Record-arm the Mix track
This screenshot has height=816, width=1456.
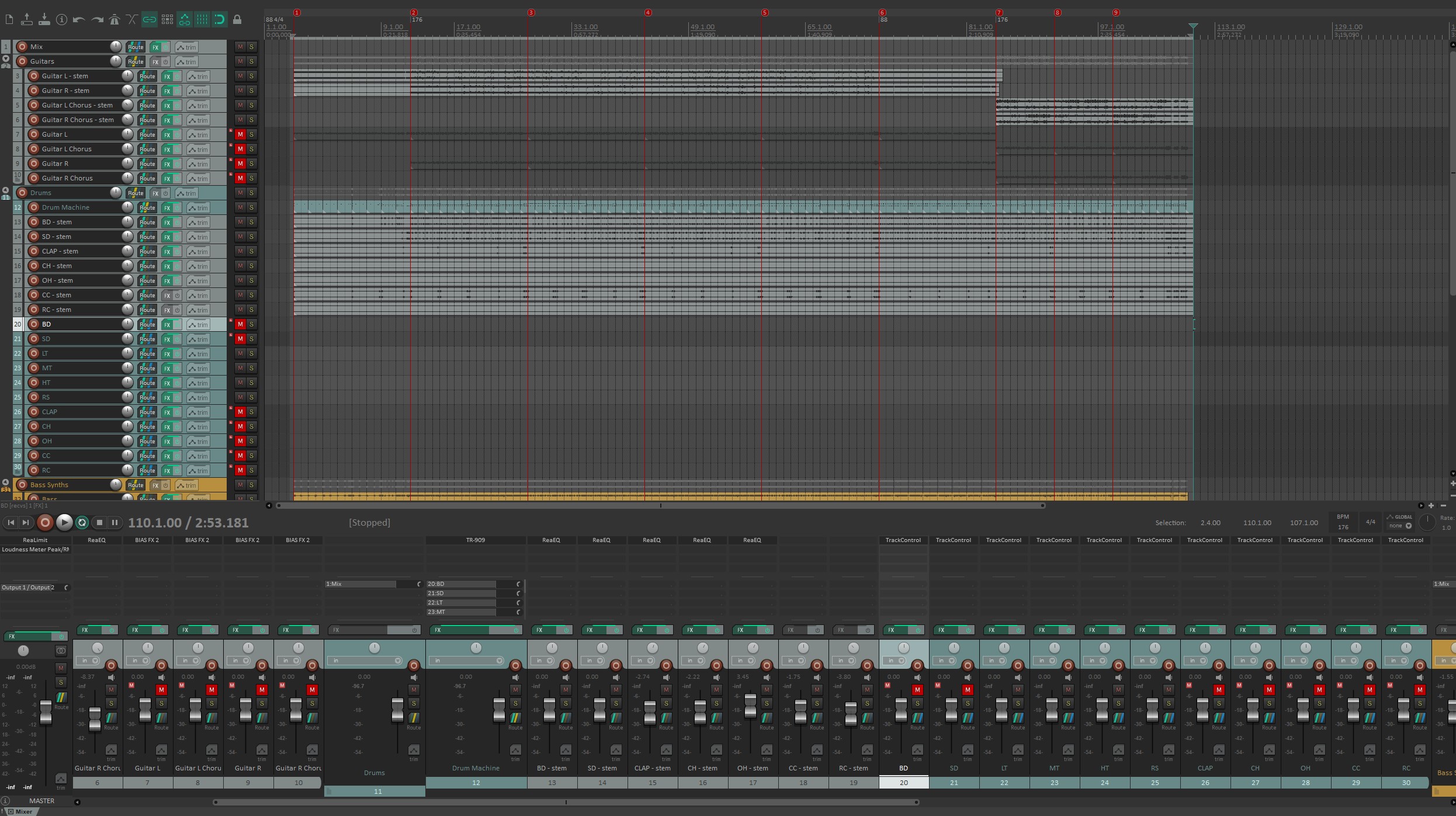tap(22, 47)
